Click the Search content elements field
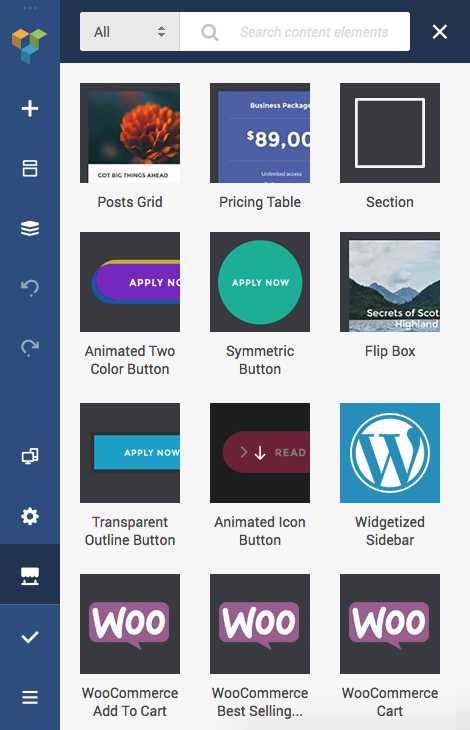Image resolution: width=470 pixels, height=730 pixels. (x=295, y=32)
